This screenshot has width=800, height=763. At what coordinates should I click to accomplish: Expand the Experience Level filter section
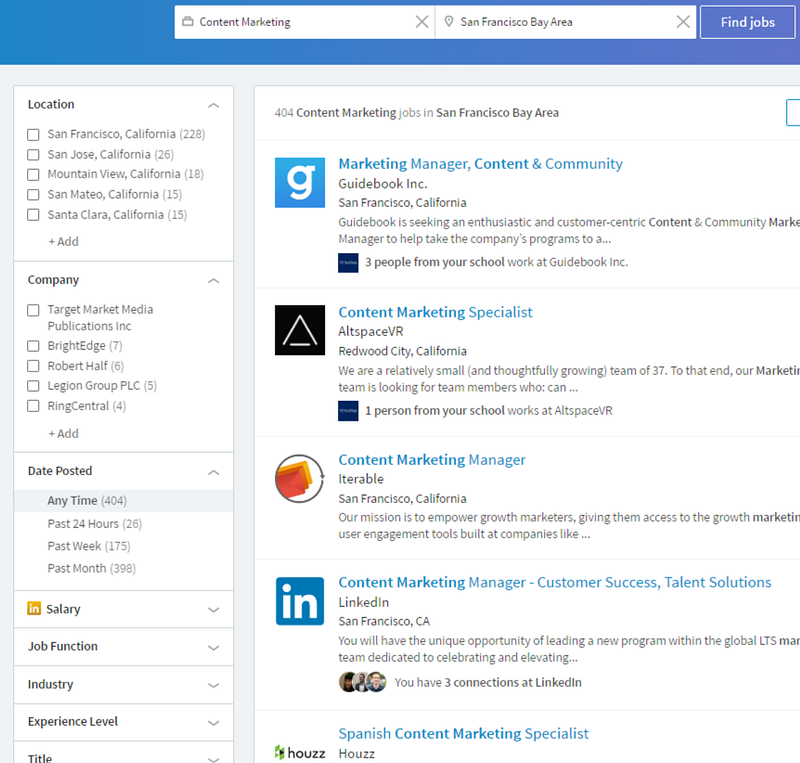point(214,723)
